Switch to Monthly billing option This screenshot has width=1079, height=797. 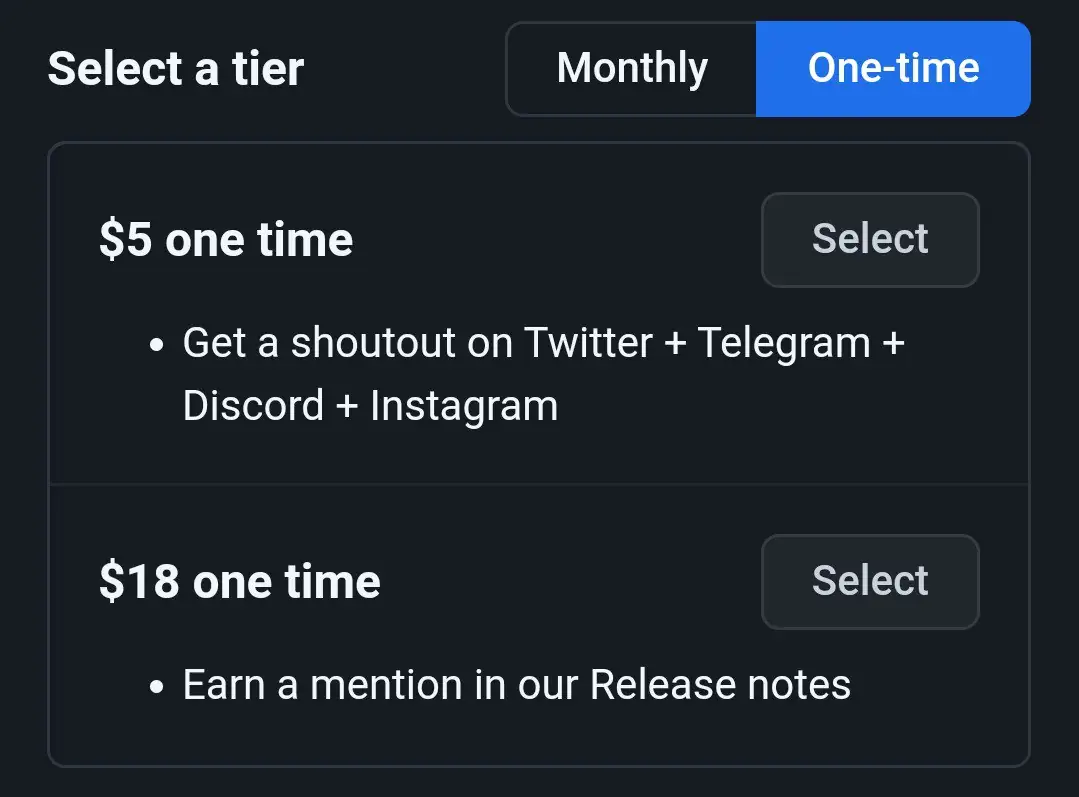(x=631, y=69)
